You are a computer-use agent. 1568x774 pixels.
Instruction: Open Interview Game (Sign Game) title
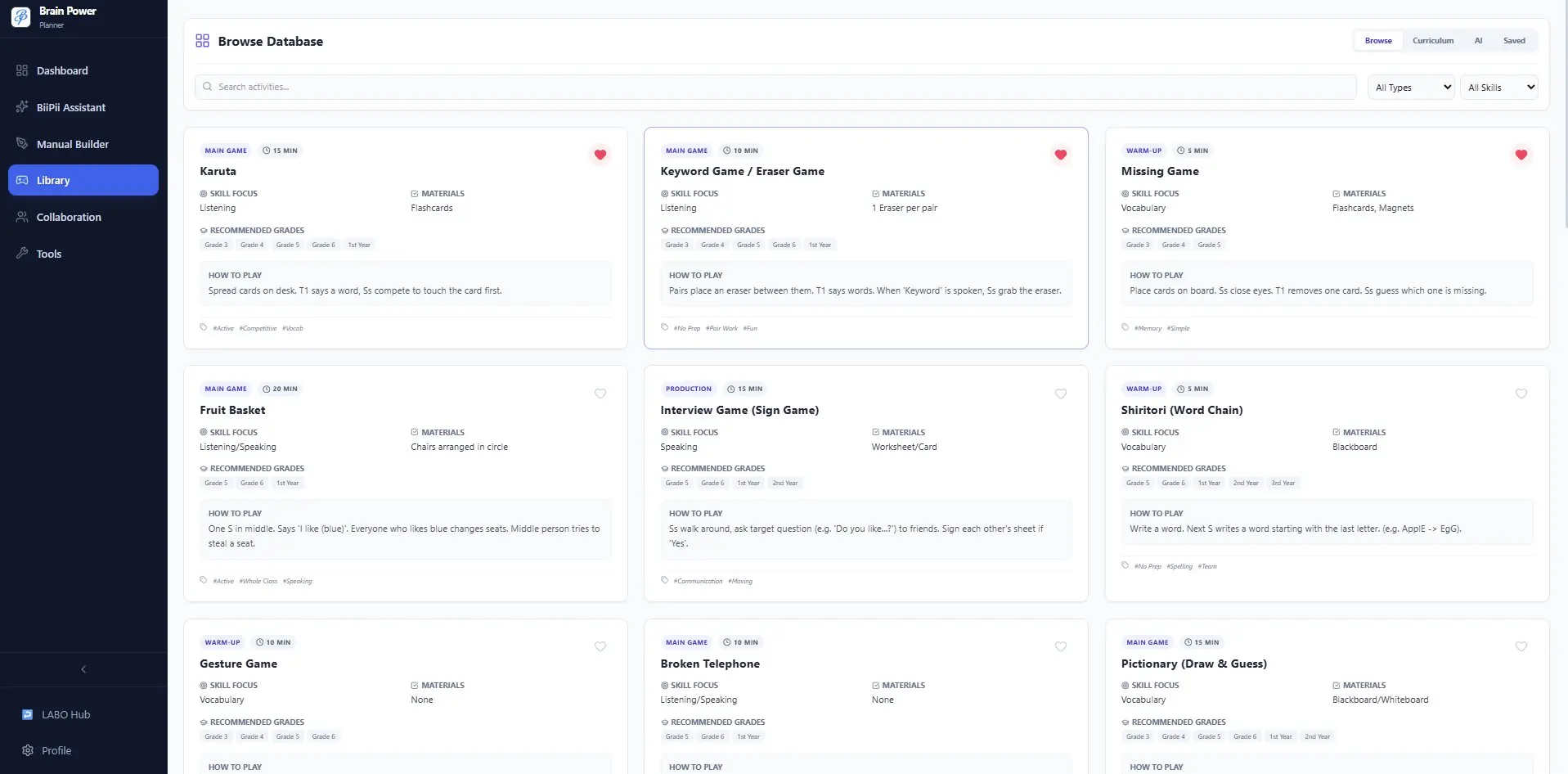(x=739, y=410)
